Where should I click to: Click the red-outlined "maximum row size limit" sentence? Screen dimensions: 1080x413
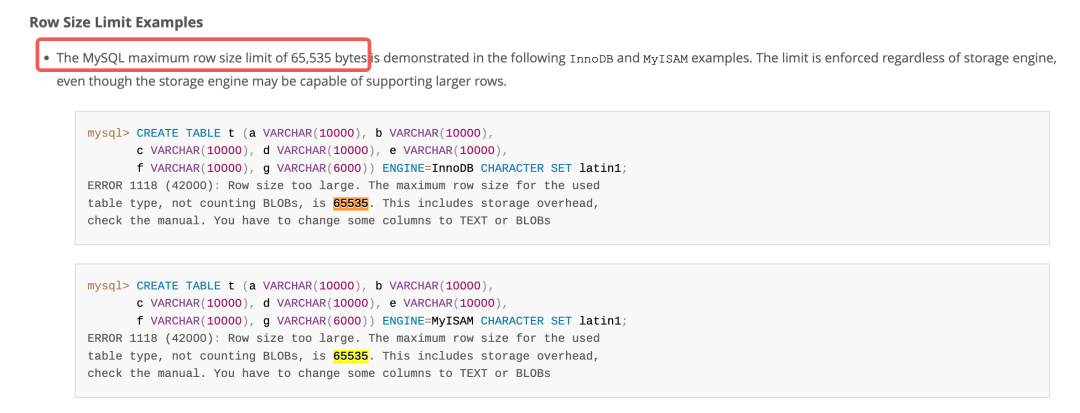[x=211, y=57]
